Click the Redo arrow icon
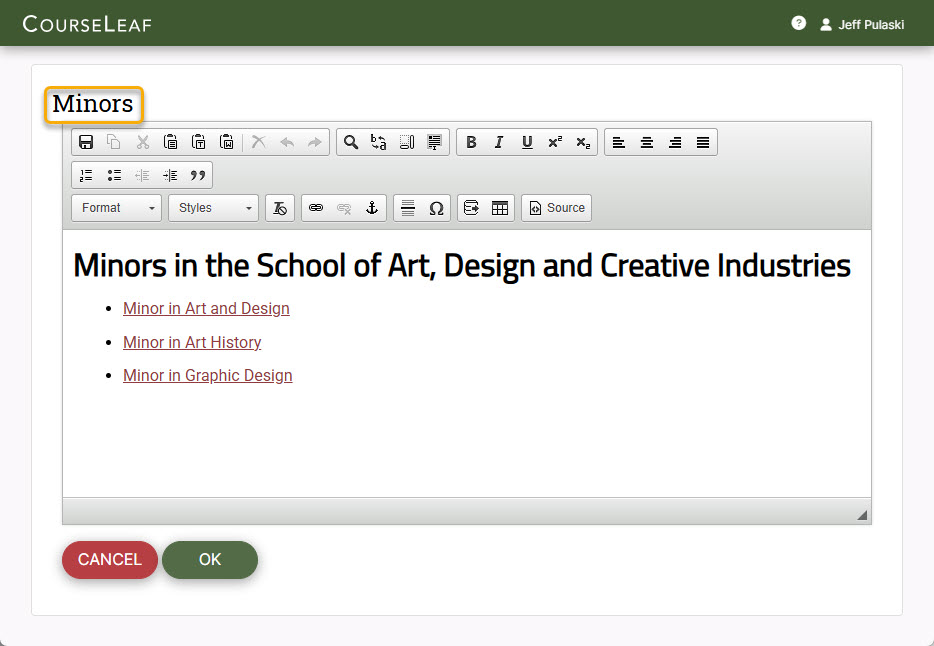 (x=315, y=142)
